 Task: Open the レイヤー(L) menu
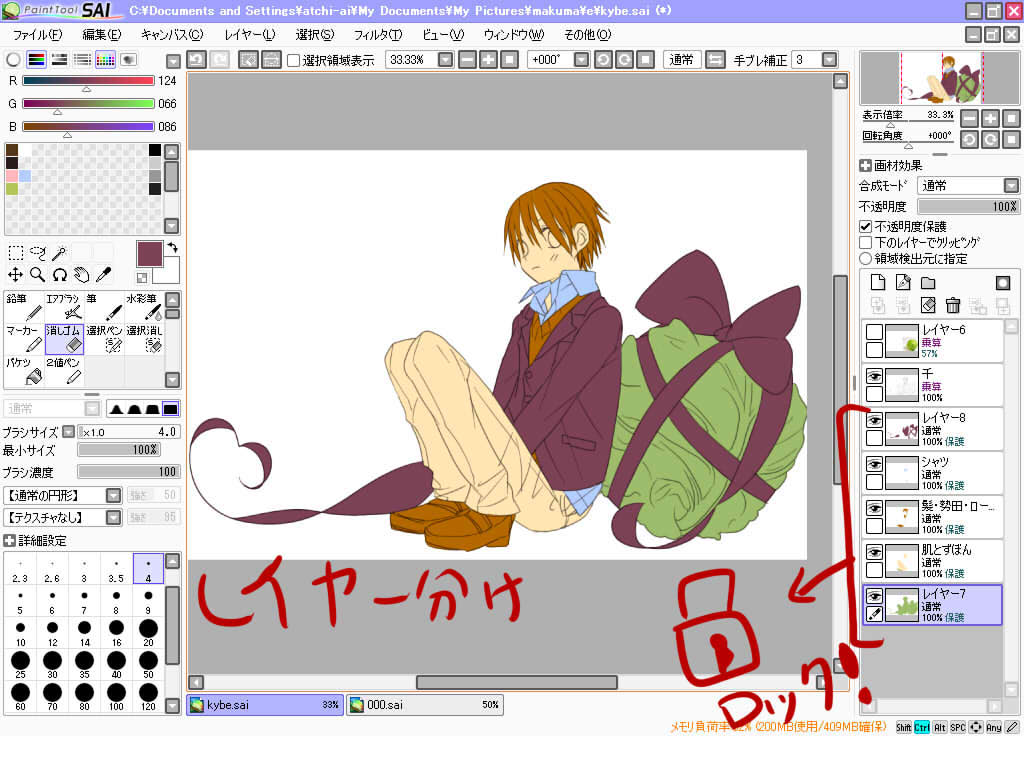point(249,35)
